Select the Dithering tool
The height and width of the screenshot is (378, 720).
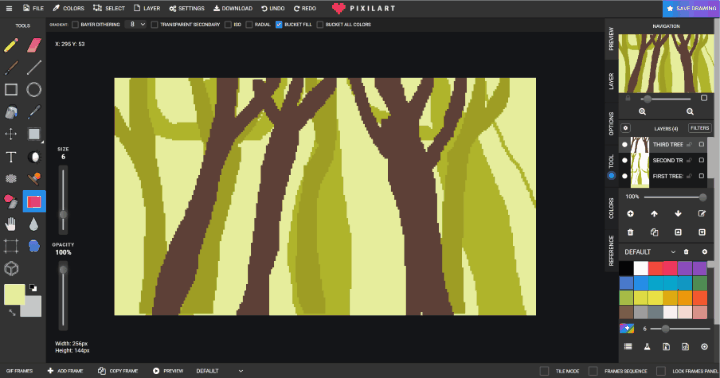click(x=11, y=179)
